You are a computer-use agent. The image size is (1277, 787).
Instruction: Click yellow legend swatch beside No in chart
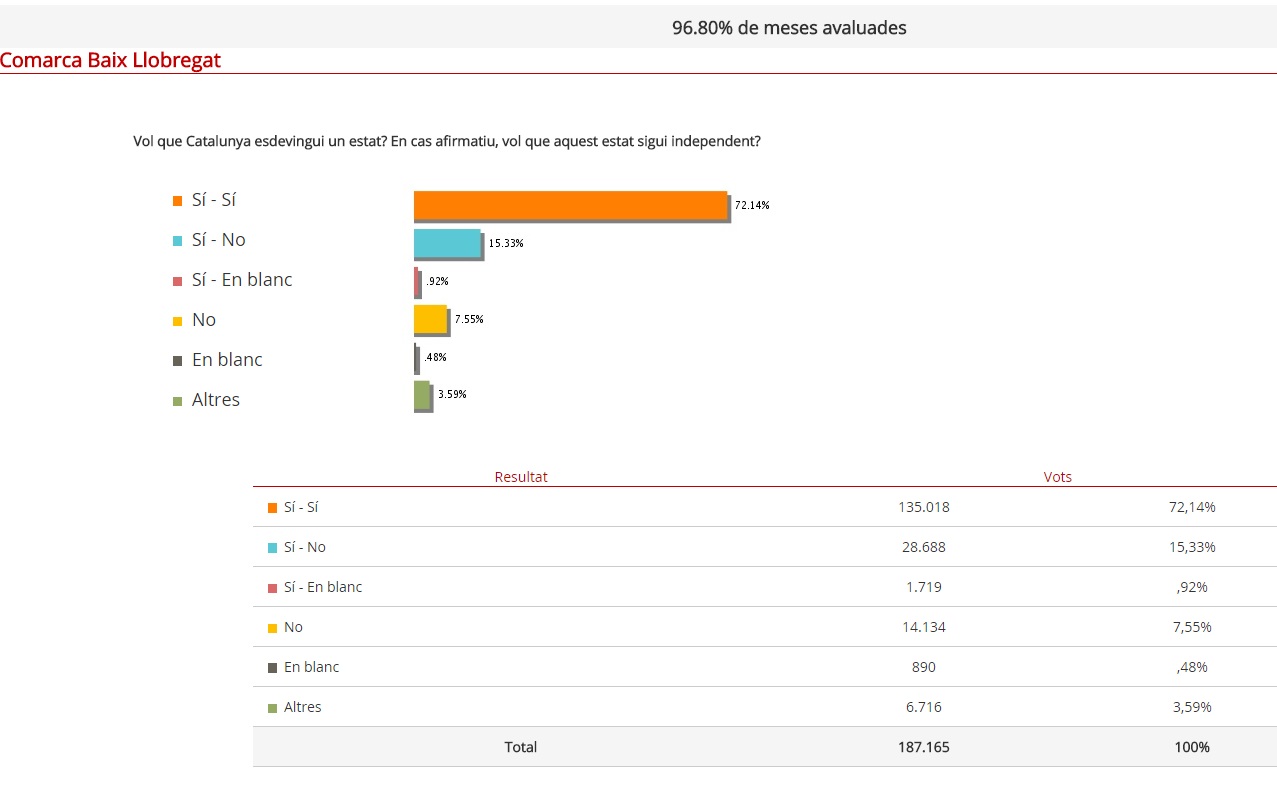(177, 321)
